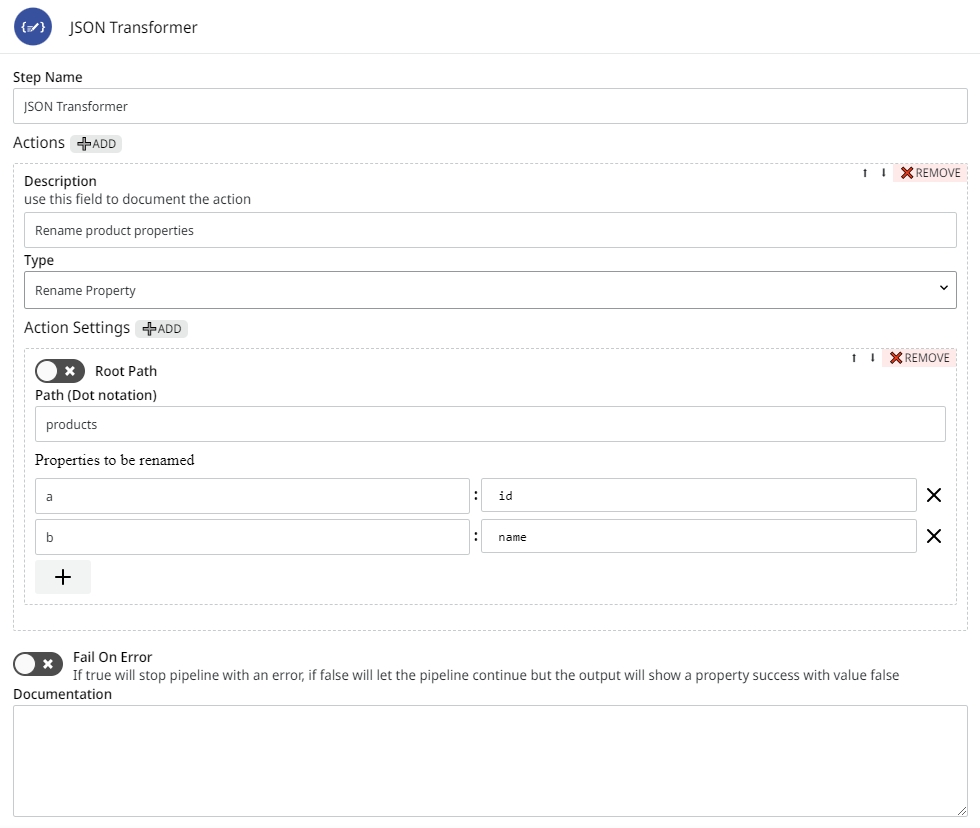Enable the Fail On Error switch

click(x=38, y=664)
